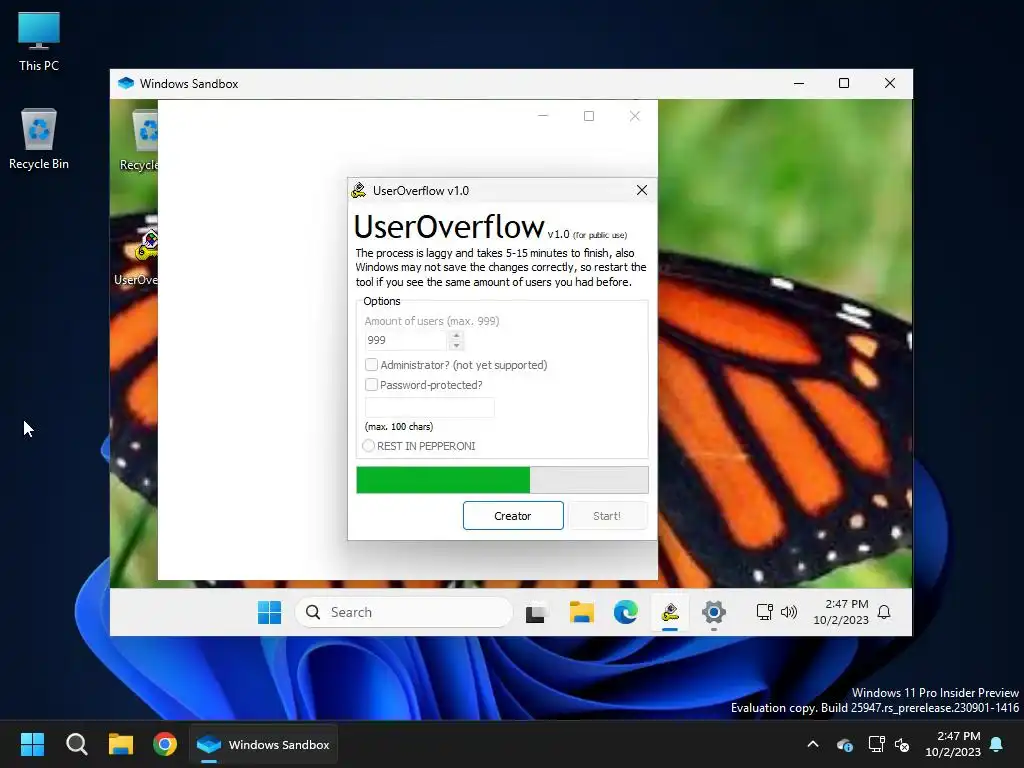Viewport: 1024px width, 768px height.
Task: Select the UserOverflow shortcut on the Sandbox desktop
Action: coord(136,258)
